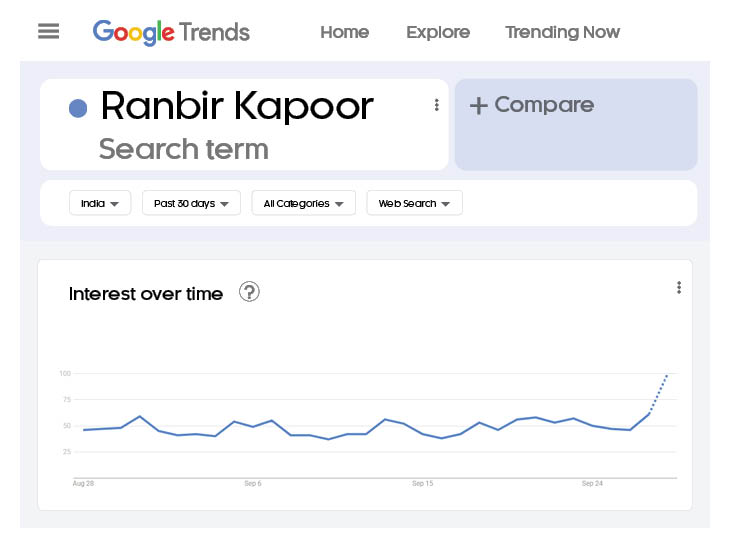Edit the Ranbir Kapoor search term

(237, 106)
